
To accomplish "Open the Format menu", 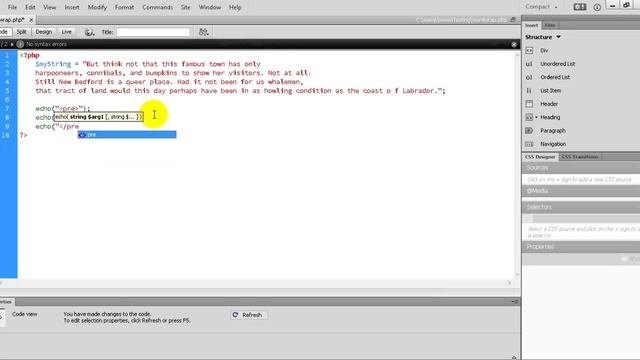I will click(124, 7).
